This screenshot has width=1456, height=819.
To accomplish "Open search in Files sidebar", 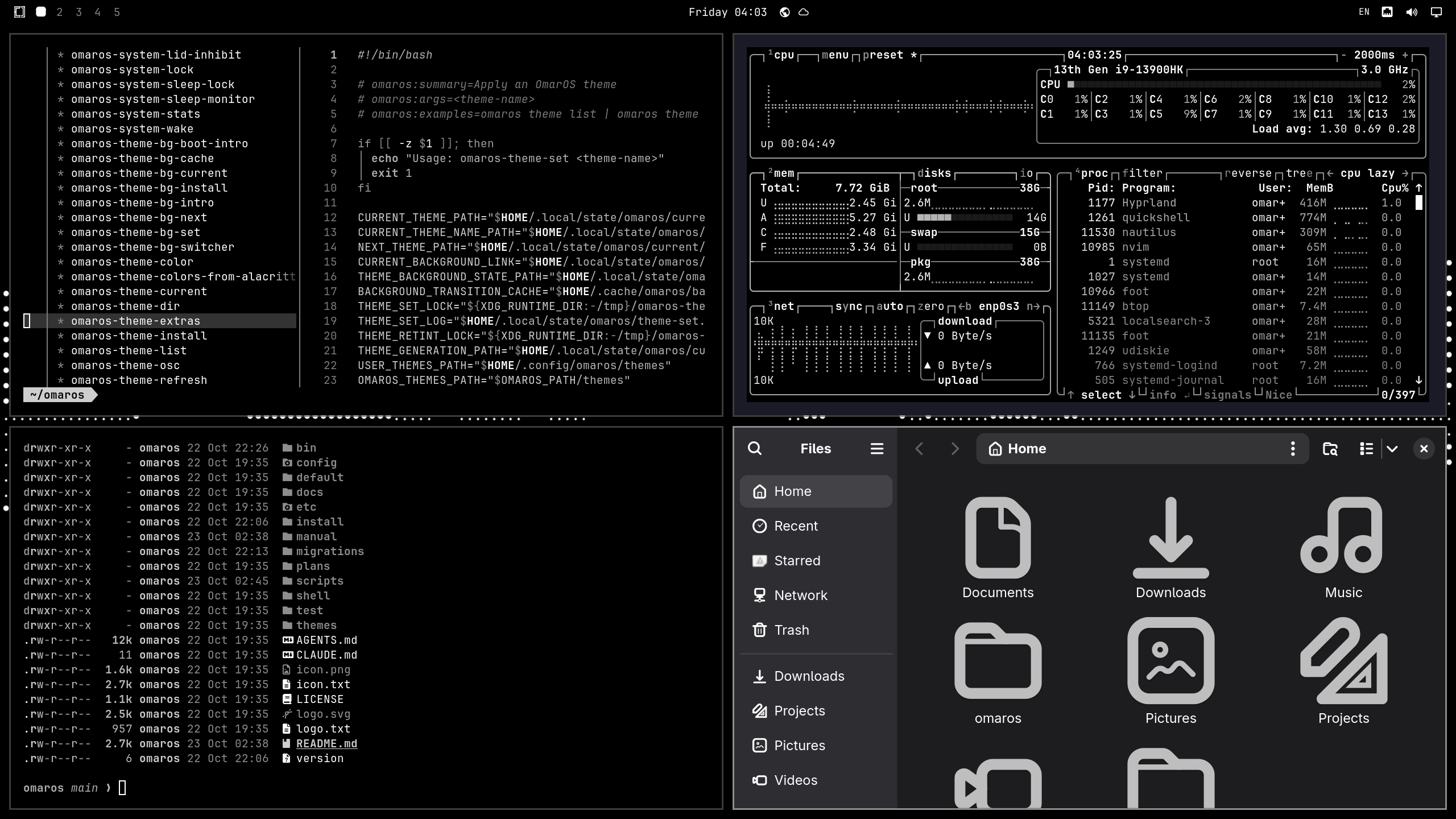I will coord(755,449).
